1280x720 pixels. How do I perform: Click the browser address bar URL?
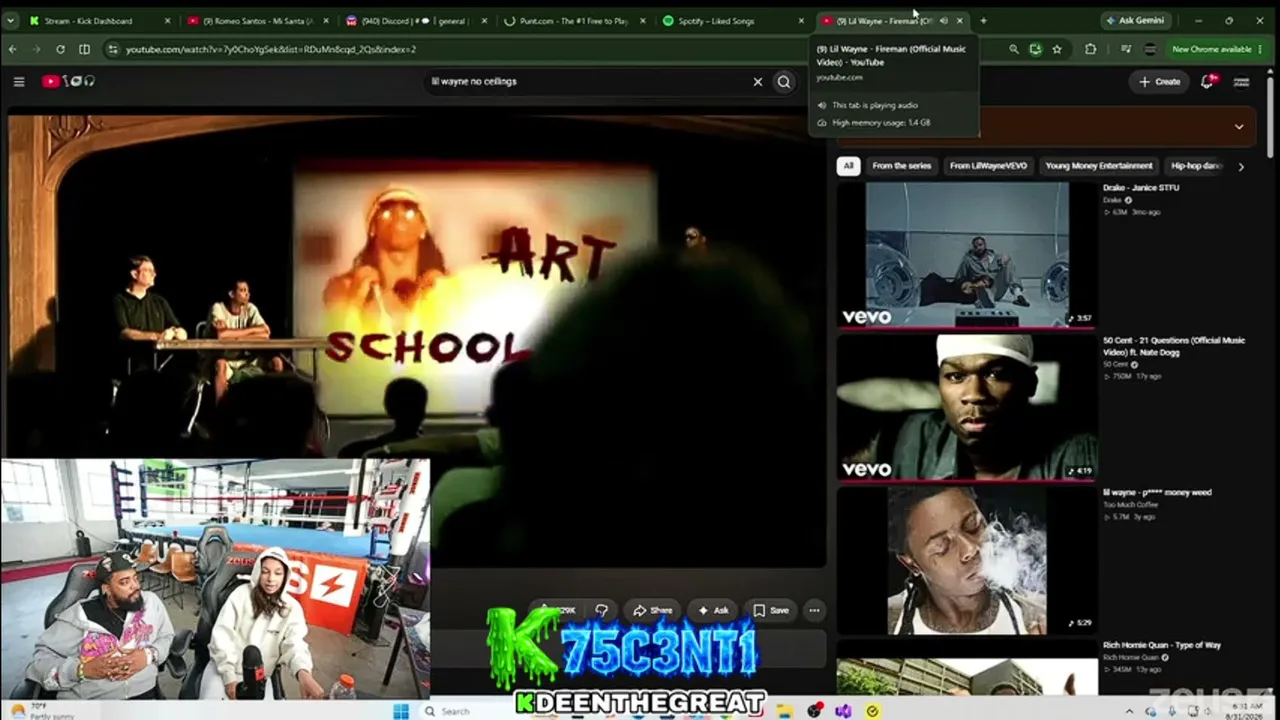click(270, 49)
